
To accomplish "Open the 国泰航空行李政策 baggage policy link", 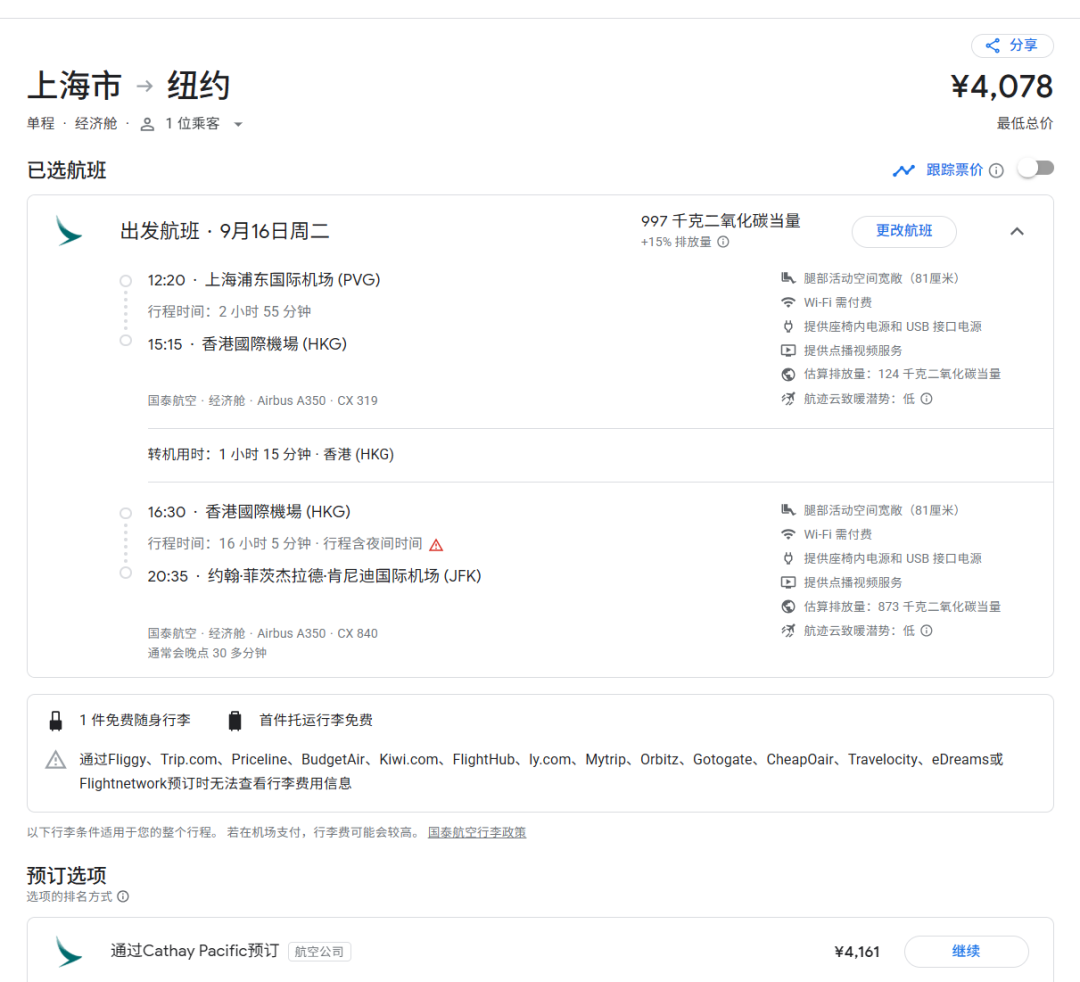I will coord(477,832).
